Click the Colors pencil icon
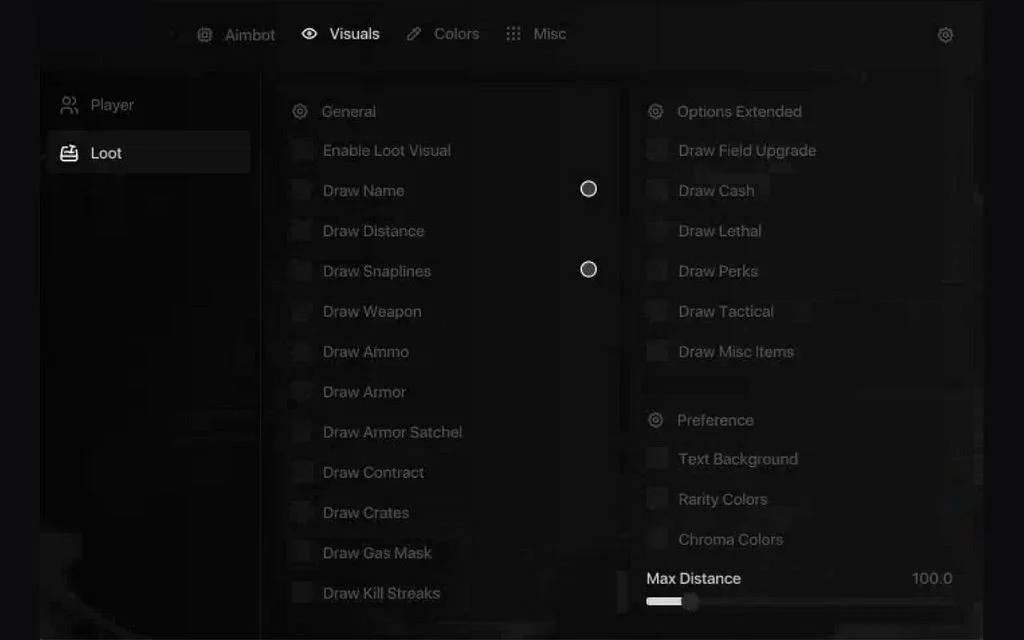This screenshot has height=640, width=1024. [413, 34]
